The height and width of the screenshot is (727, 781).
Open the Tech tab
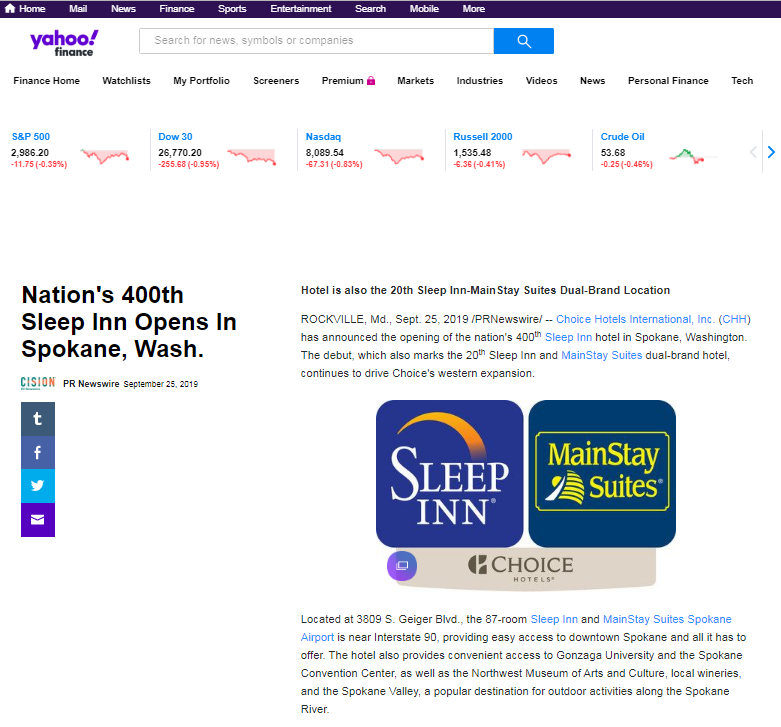click(x=742, y=81)
